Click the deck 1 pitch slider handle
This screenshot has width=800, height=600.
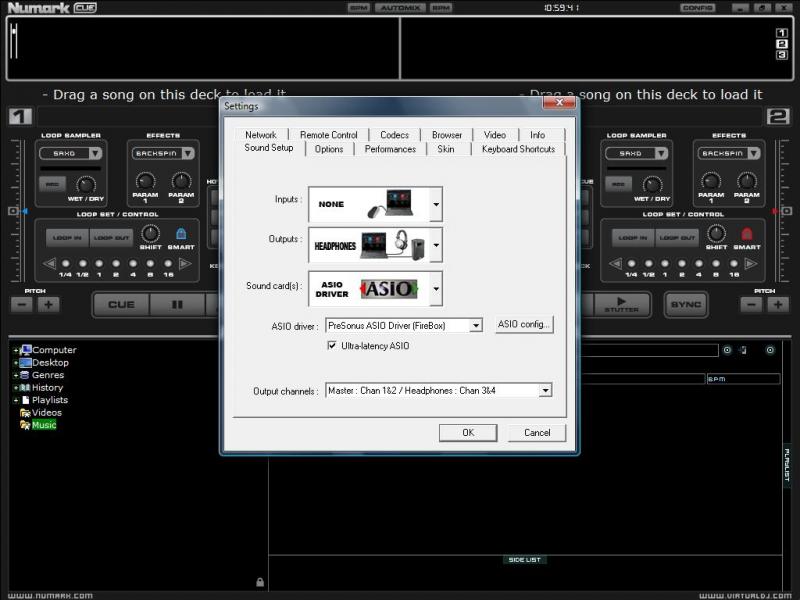point(14,212)
